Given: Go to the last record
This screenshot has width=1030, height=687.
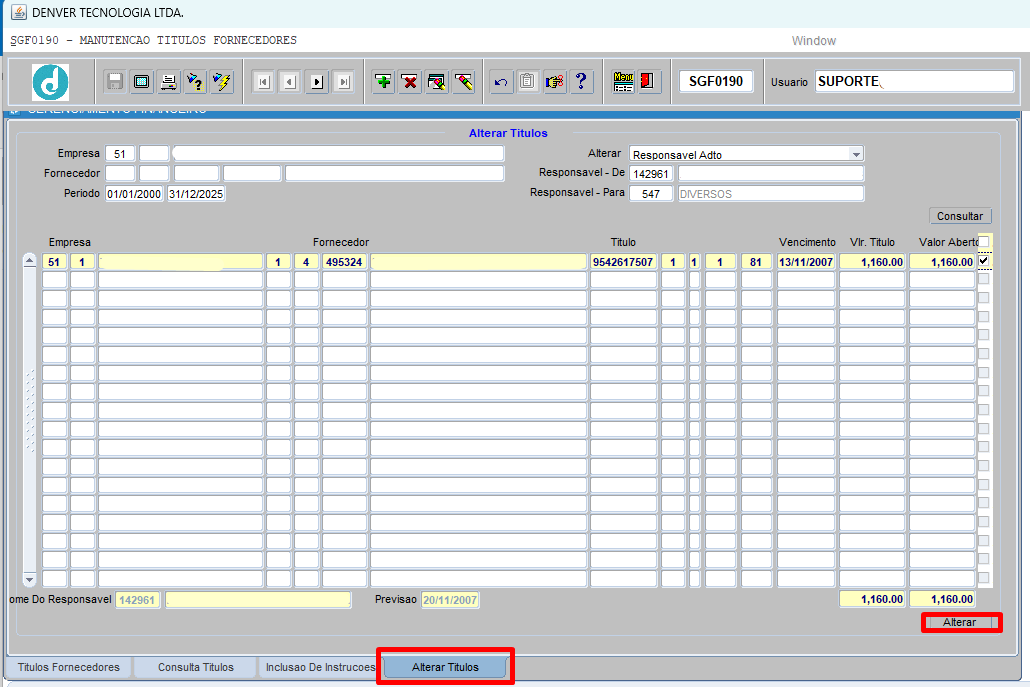Looking at the screenshot, I should coord(343,82).
